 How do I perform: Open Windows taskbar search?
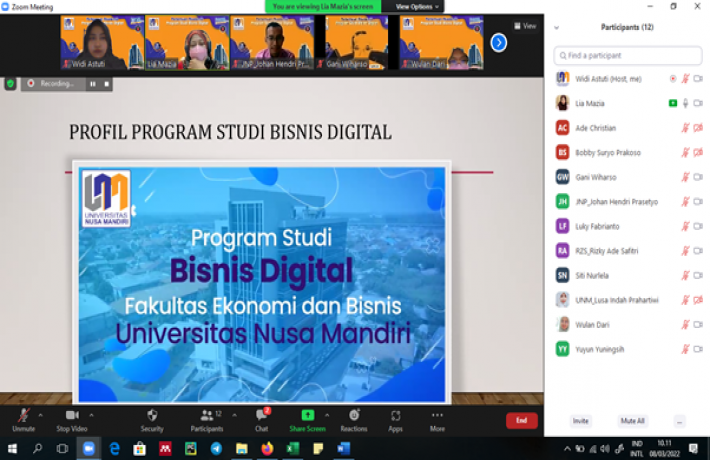38,449
